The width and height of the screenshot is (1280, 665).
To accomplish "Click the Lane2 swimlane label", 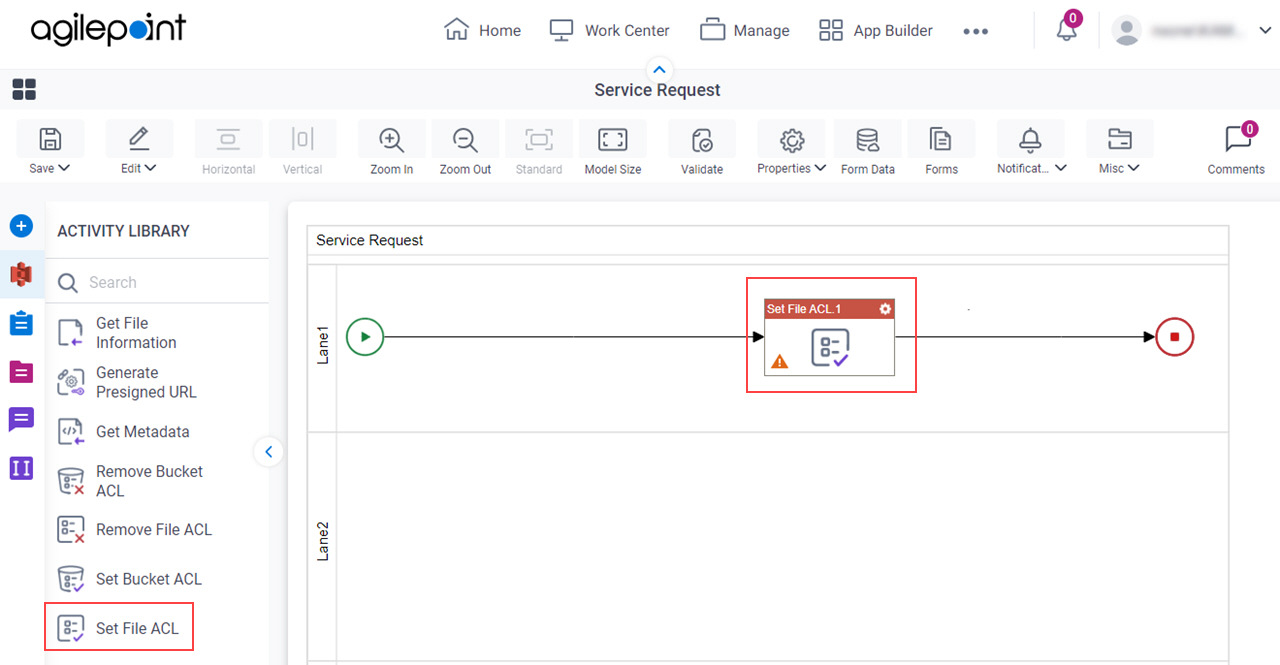I will (323, 541).
